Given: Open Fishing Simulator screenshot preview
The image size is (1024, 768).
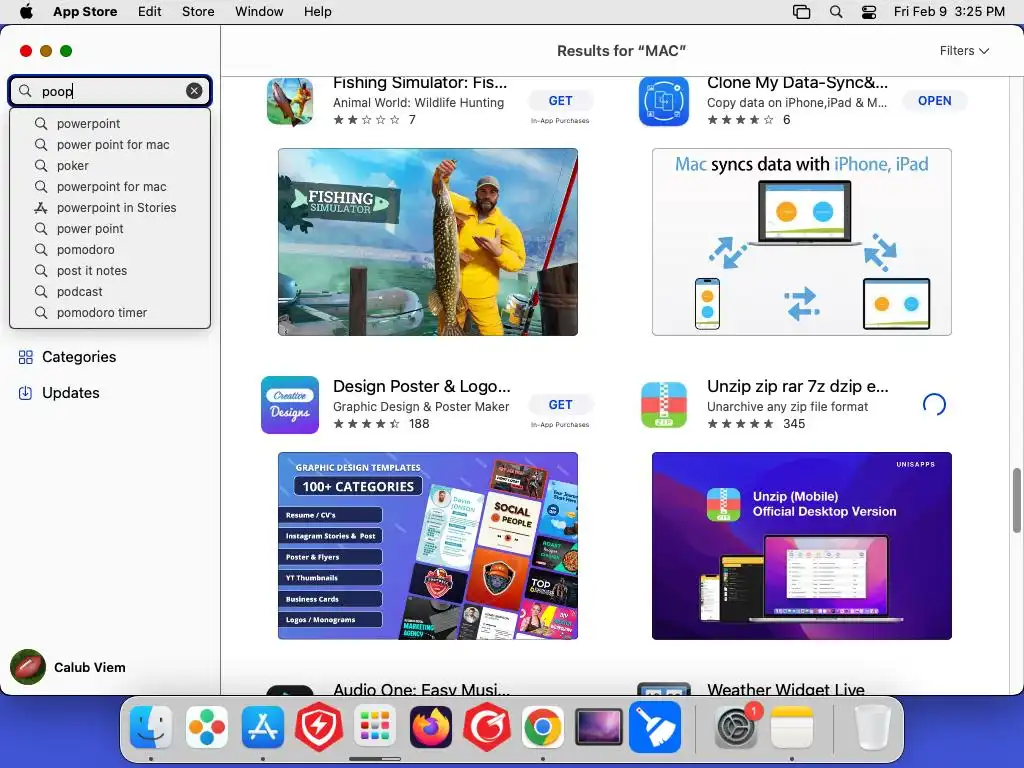Looking at the screenshot, I should click(x=428, y=242).
